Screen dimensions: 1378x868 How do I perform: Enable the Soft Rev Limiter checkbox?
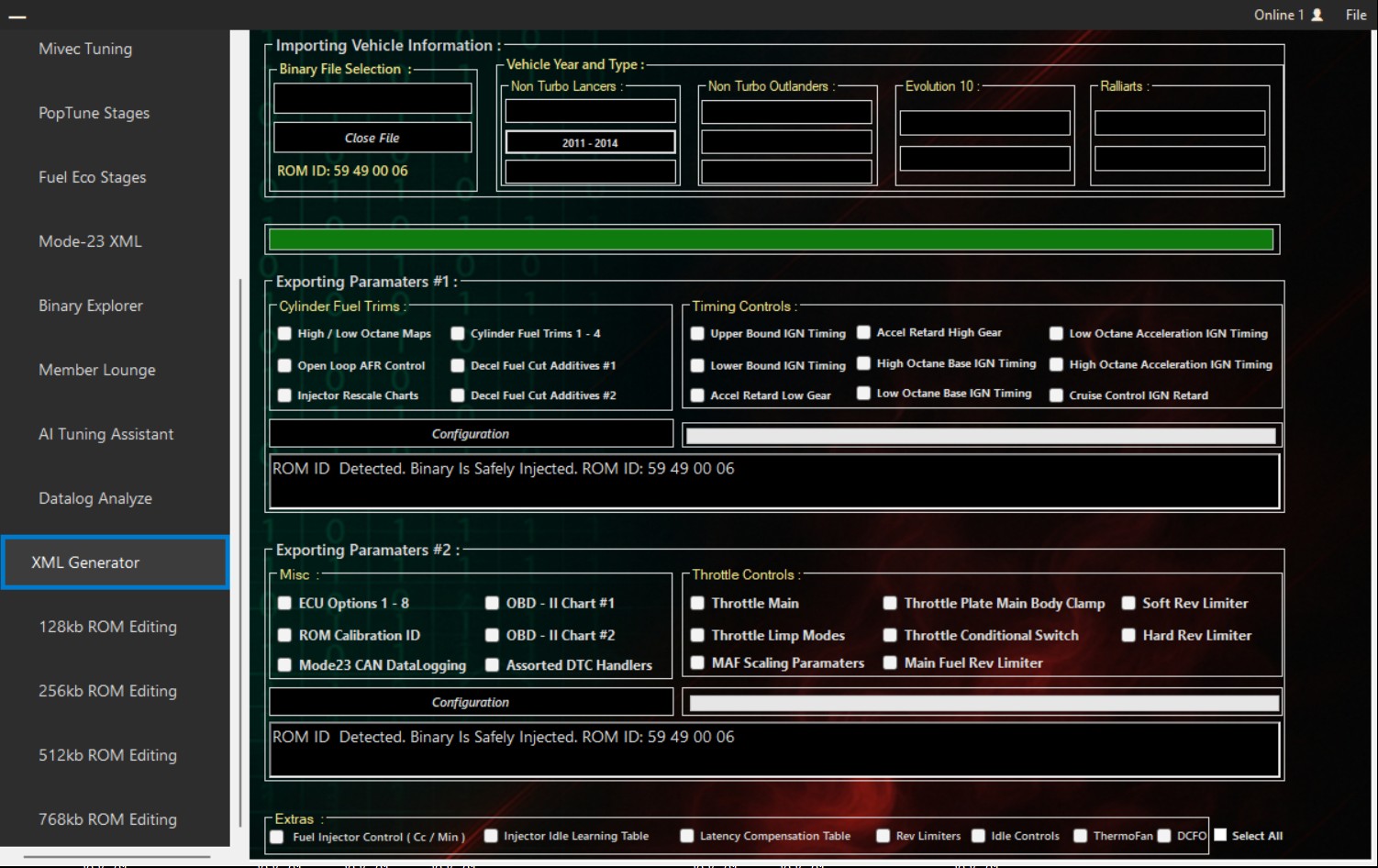click(1128, 603)
